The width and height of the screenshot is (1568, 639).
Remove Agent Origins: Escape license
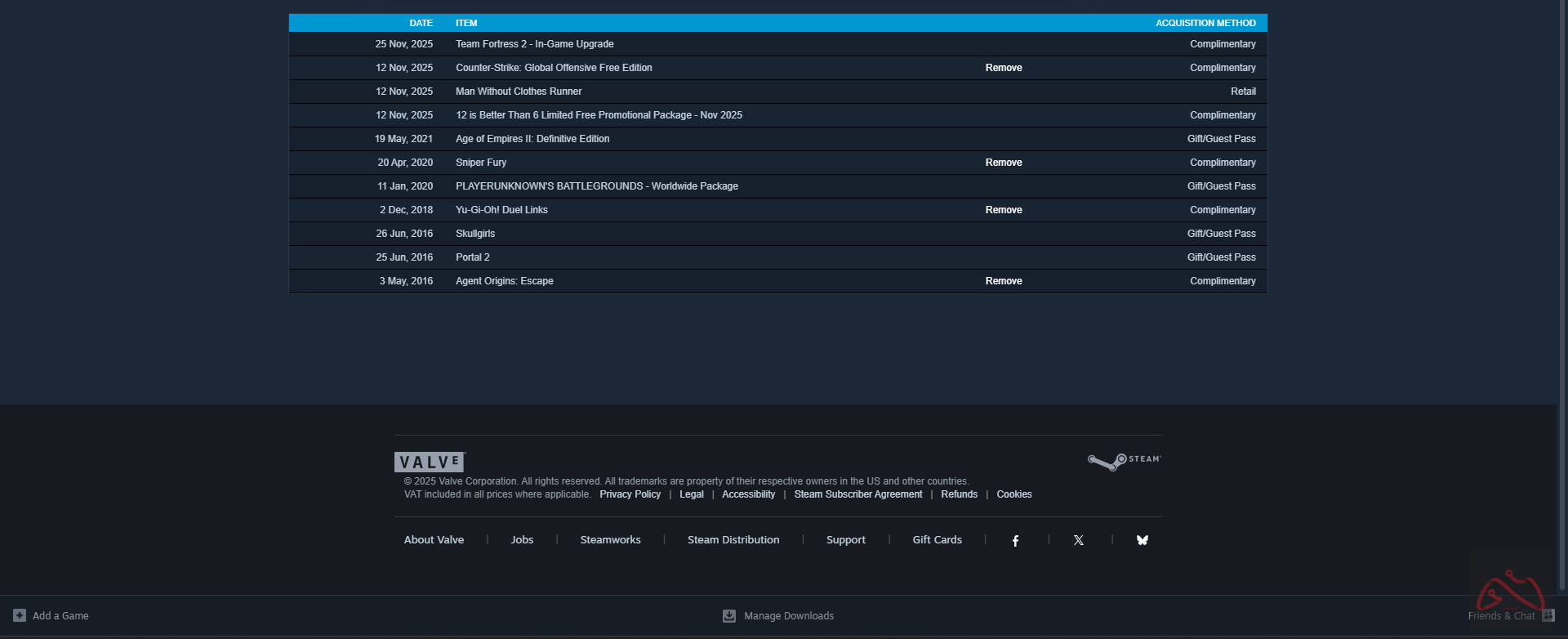pyautogui.click(x=1004, y=281)
